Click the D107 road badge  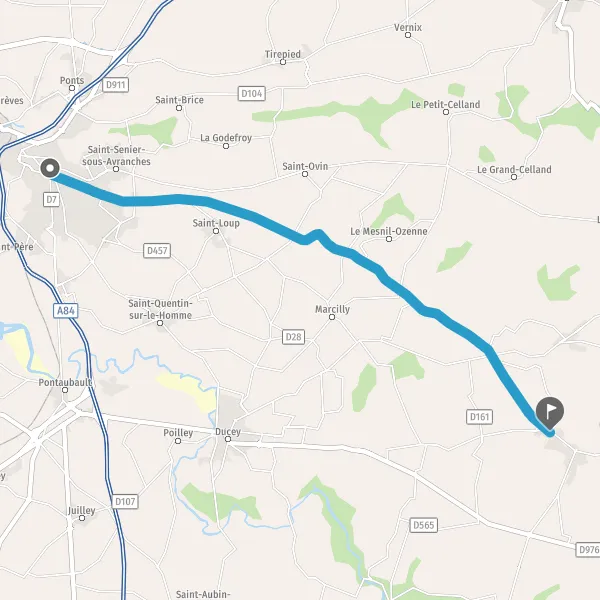(x=125, y=501)
